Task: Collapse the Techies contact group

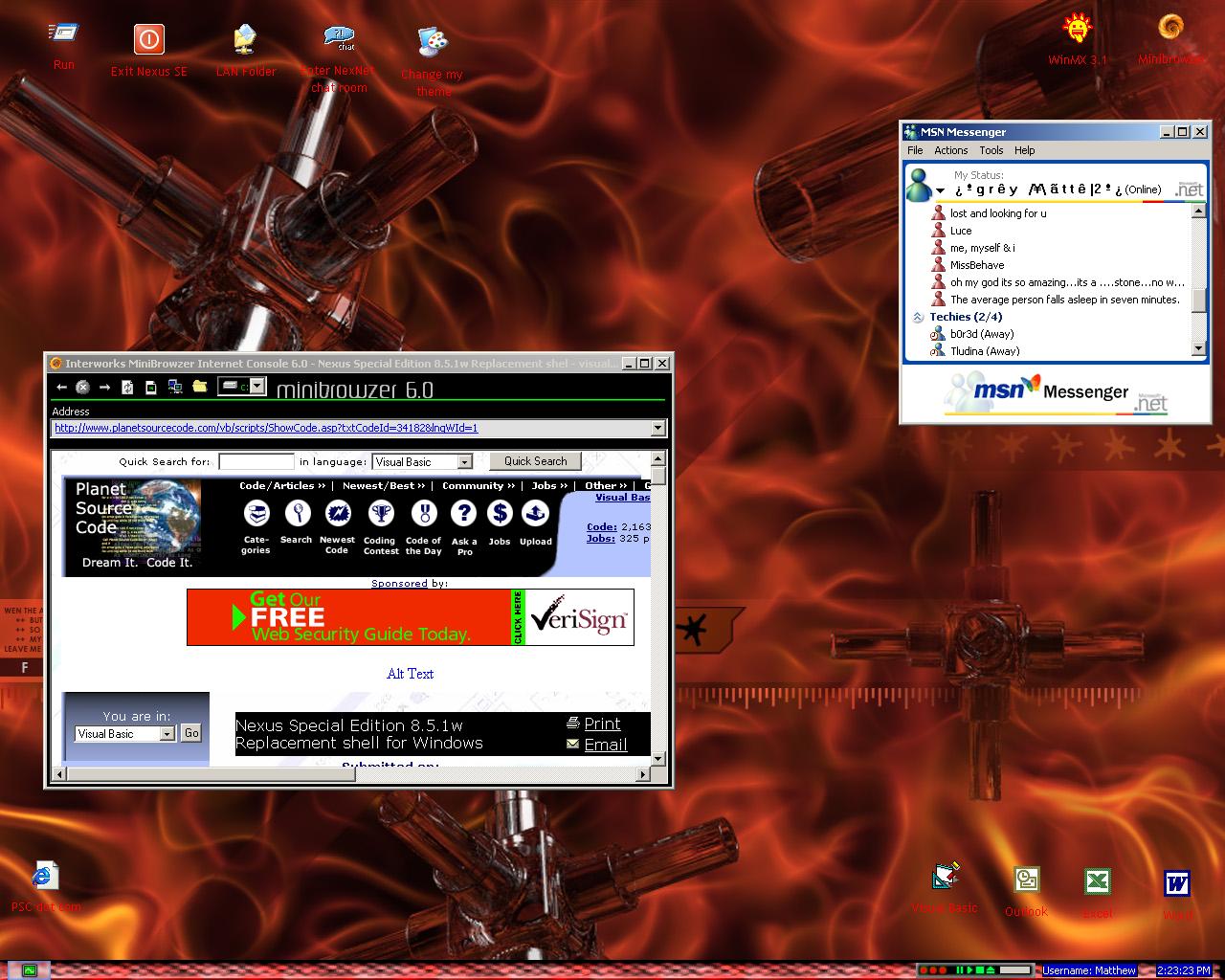Action: 918,317
